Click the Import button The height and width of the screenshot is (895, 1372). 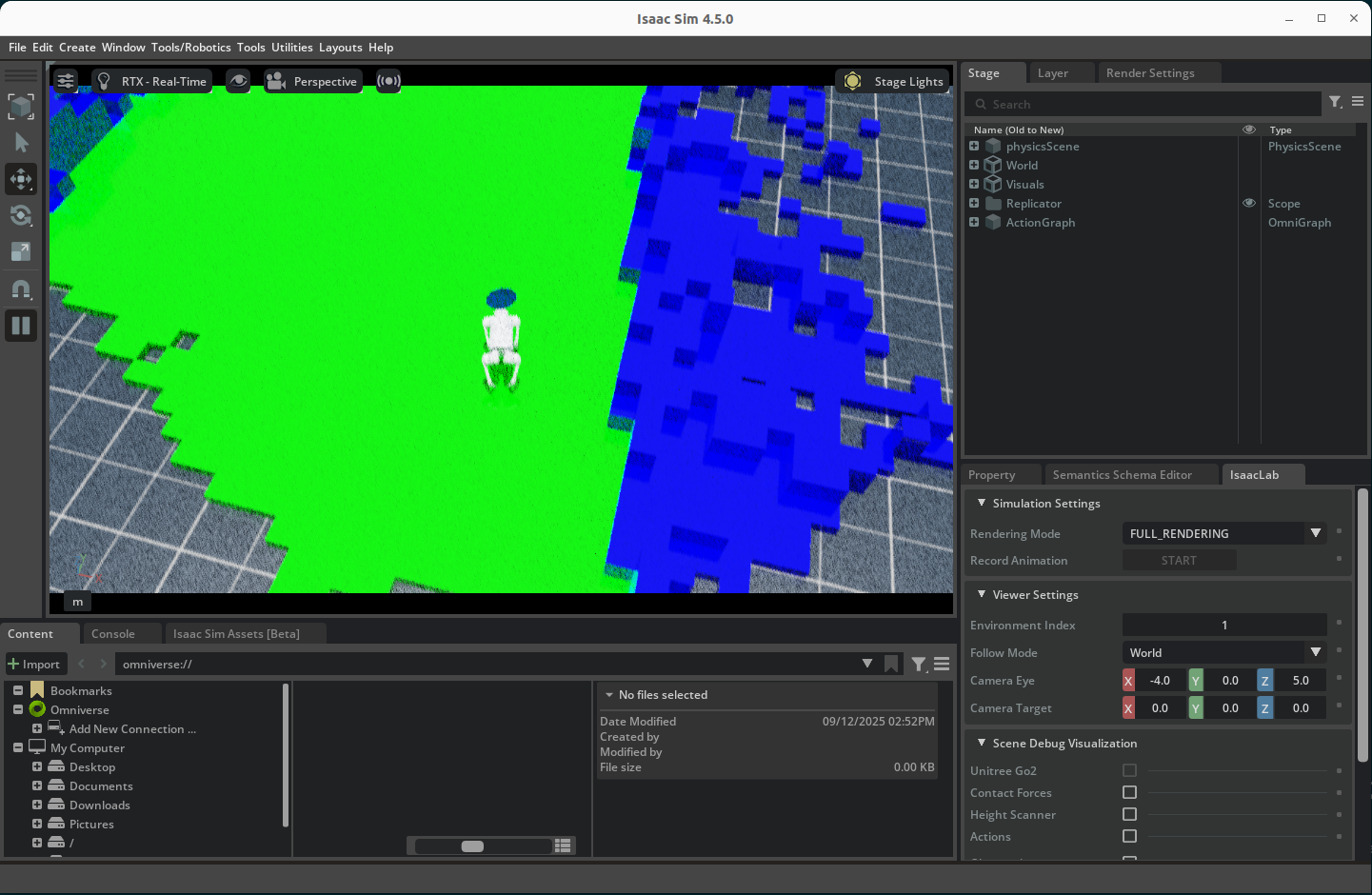(x=34, y=664)
